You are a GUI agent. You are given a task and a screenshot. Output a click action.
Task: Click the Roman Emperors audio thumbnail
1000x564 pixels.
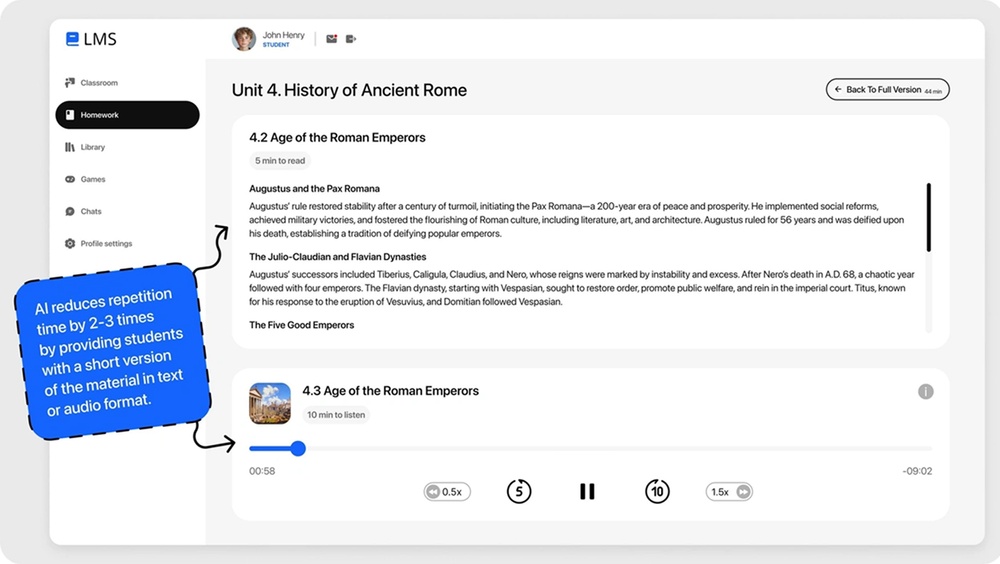pos(270,403)
